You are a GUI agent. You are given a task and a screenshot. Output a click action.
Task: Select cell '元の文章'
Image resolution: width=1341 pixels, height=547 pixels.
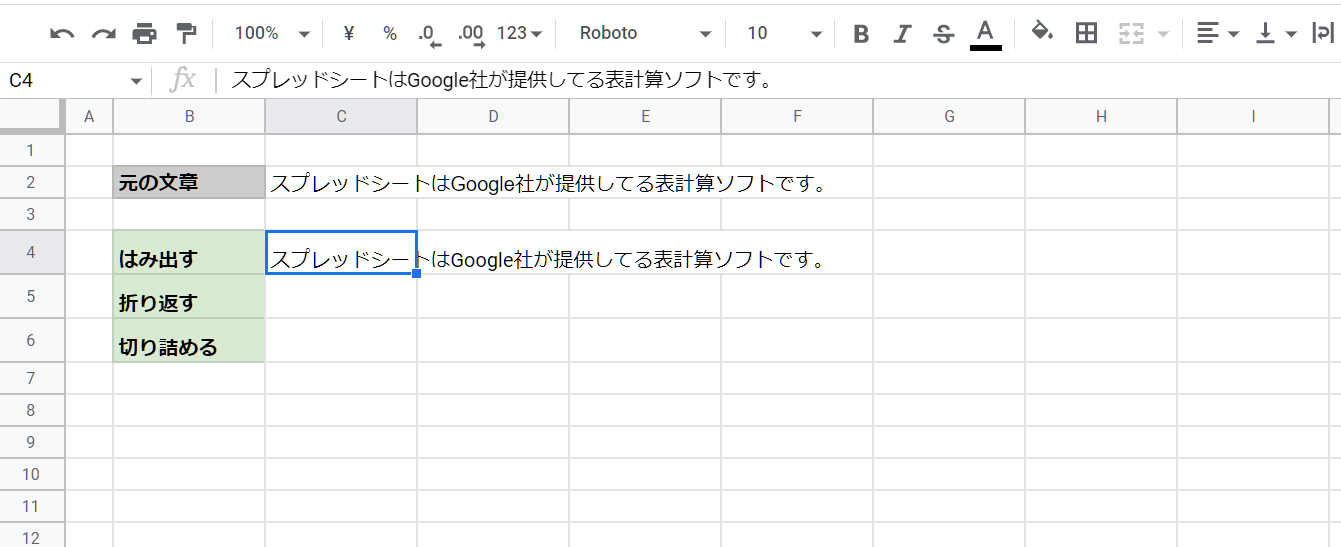189,182
